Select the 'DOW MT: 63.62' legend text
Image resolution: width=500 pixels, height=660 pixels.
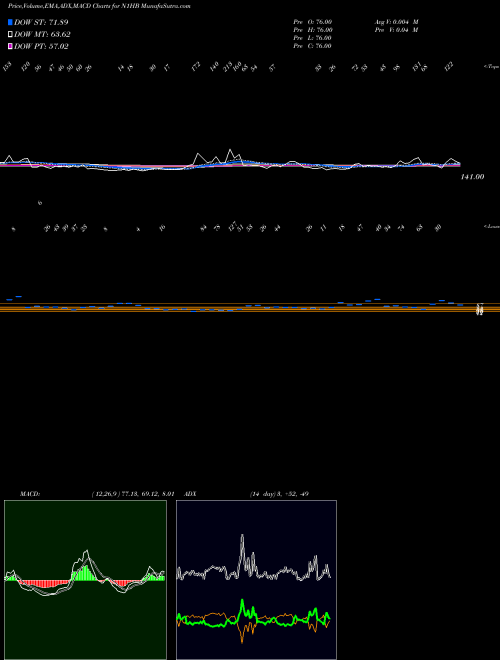pyautogui.click(x=42, y=35)
